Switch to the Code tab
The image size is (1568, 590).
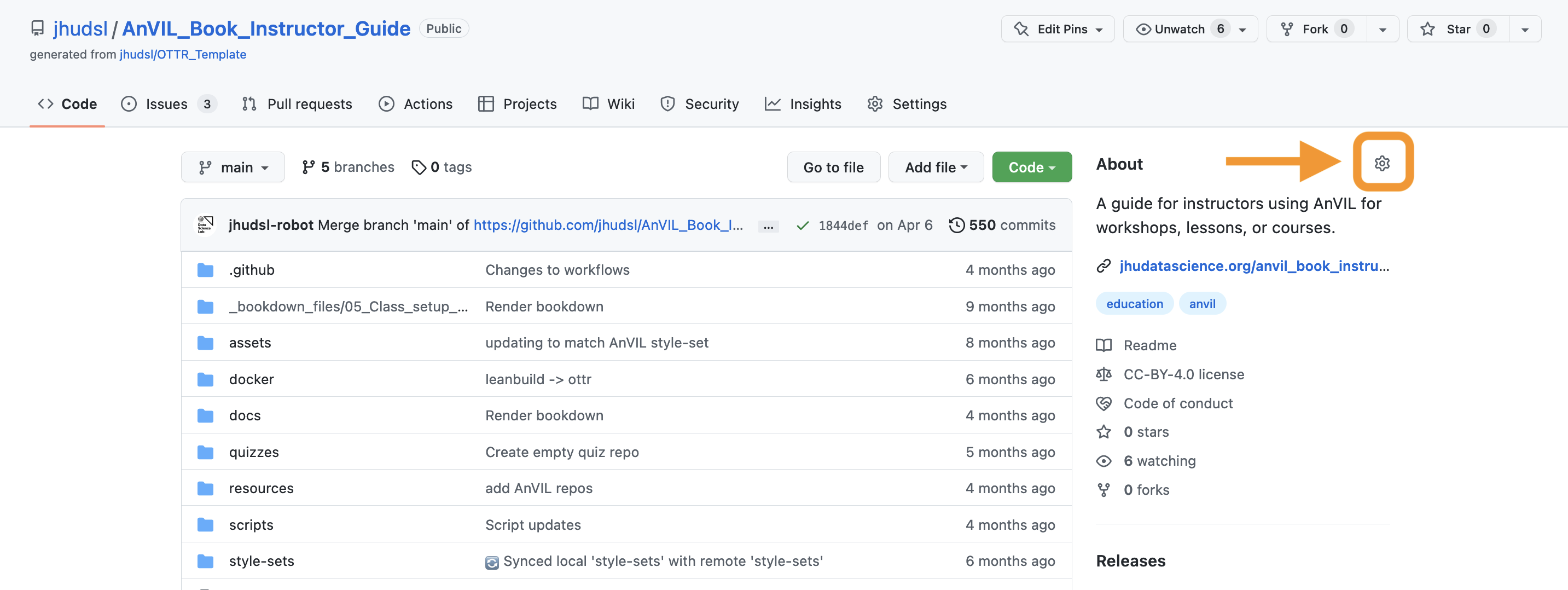(67, 104)
